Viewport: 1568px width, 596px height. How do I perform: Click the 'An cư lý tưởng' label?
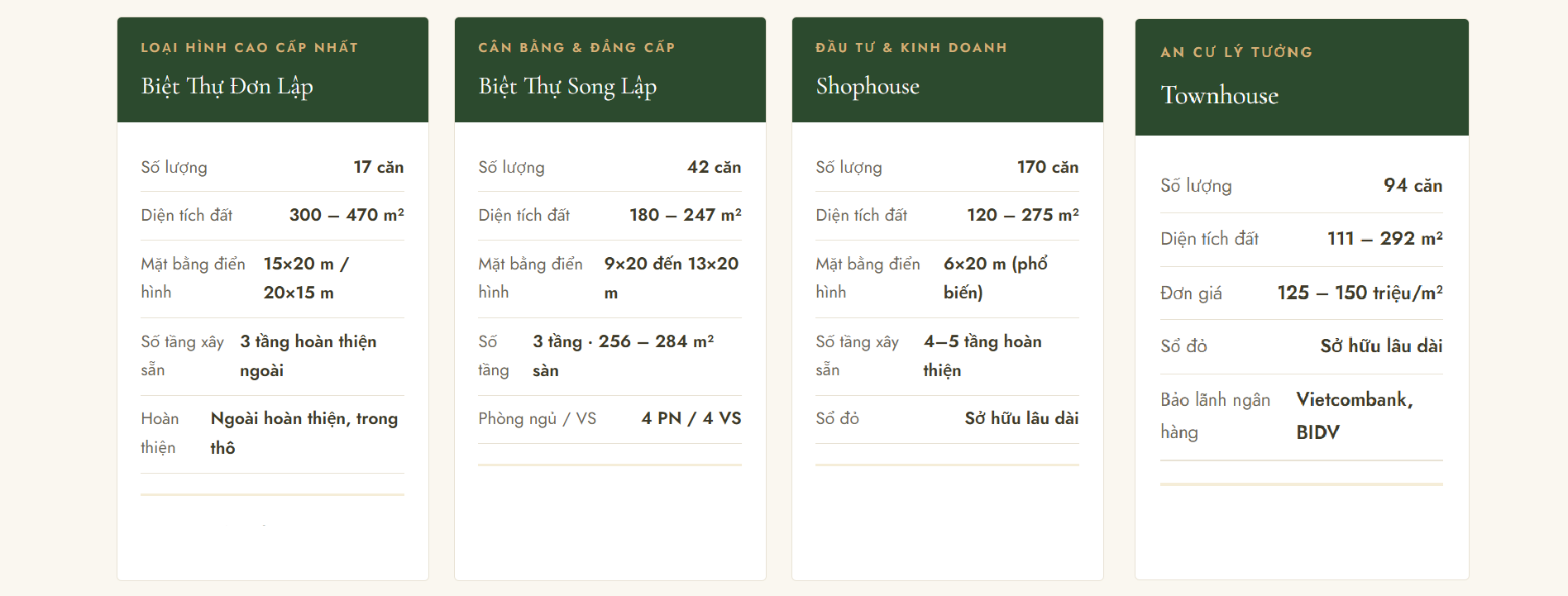(1236, 52)
